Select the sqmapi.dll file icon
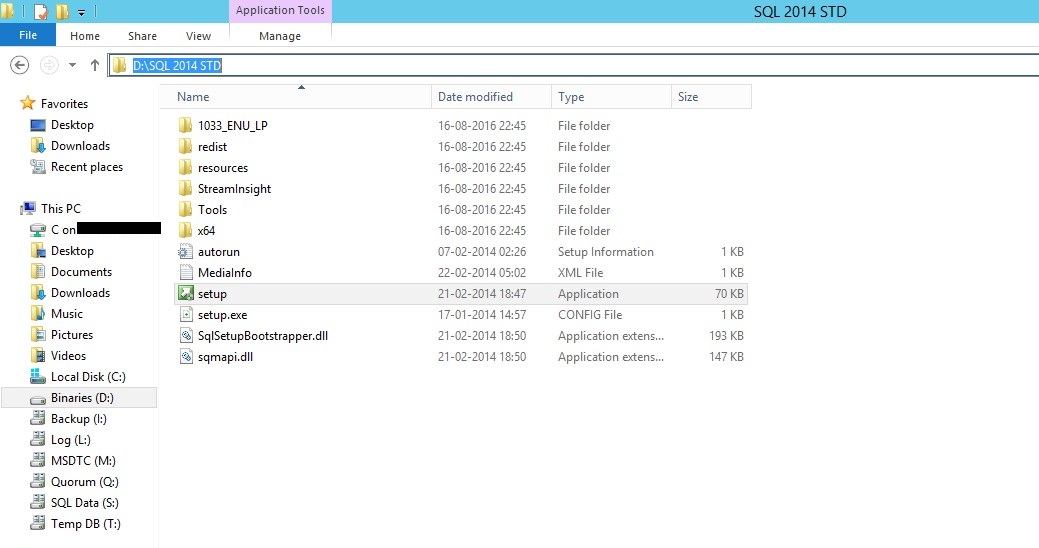 point(186,356)
